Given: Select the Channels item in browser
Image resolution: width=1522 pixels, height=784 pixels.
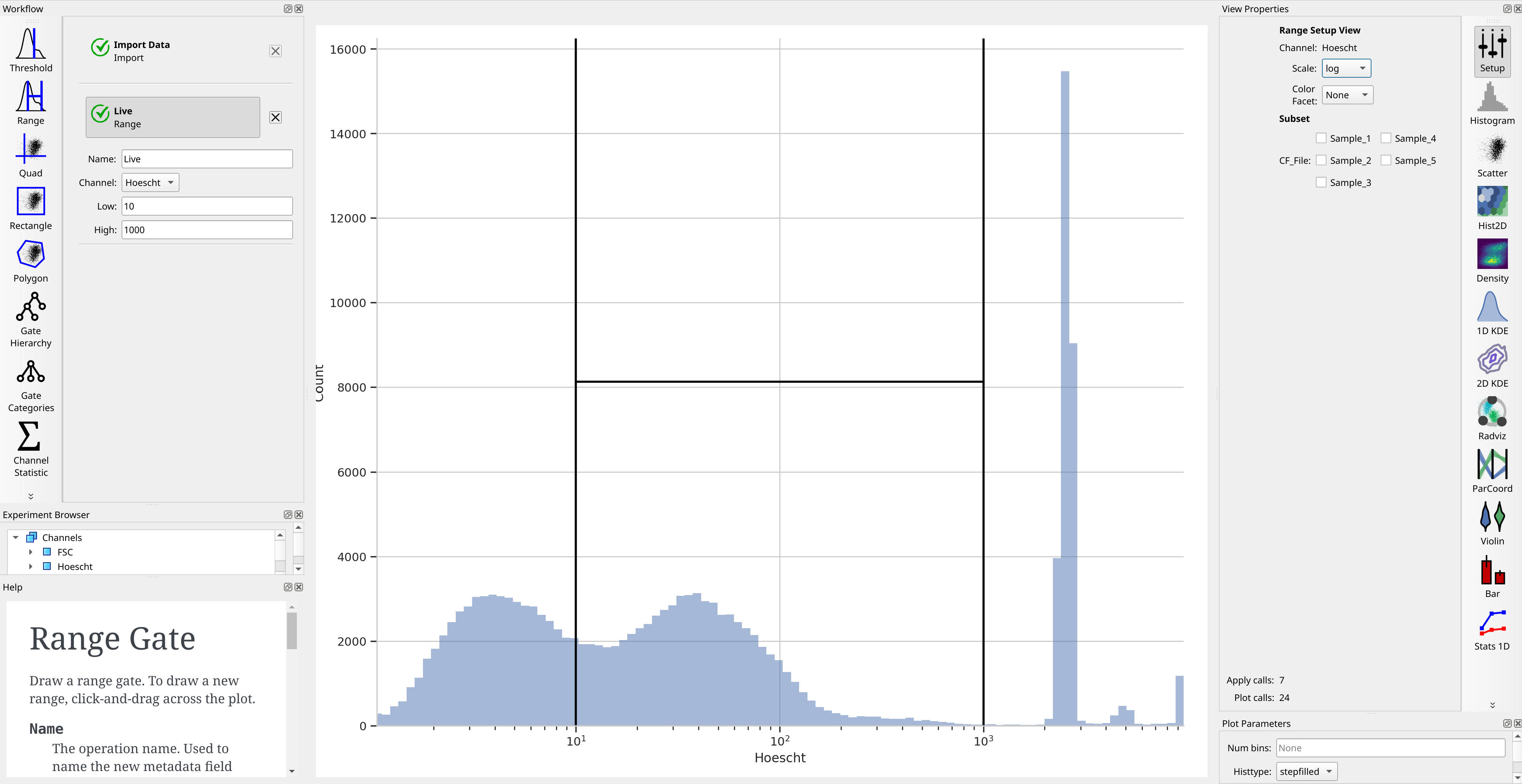Looking at the screenshot, I should (62, 538).
